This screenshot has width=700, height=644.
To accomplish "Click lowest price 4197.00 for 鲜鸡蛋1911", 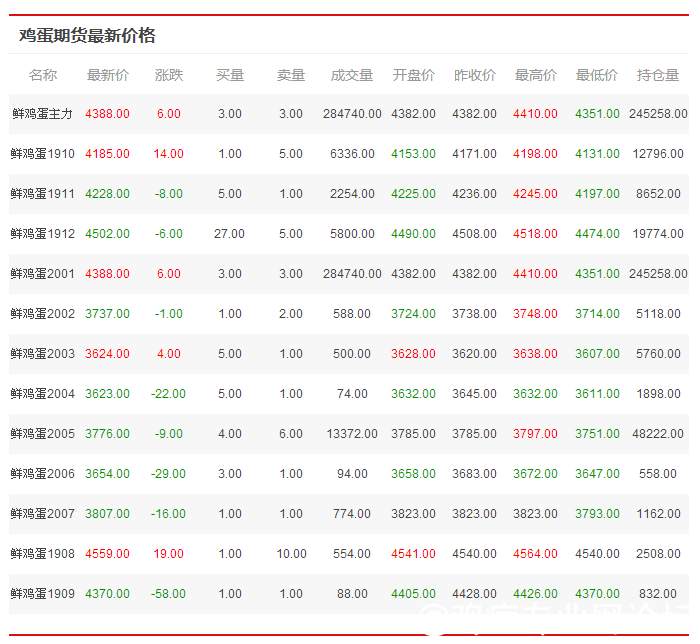I will tap(597, 194).
